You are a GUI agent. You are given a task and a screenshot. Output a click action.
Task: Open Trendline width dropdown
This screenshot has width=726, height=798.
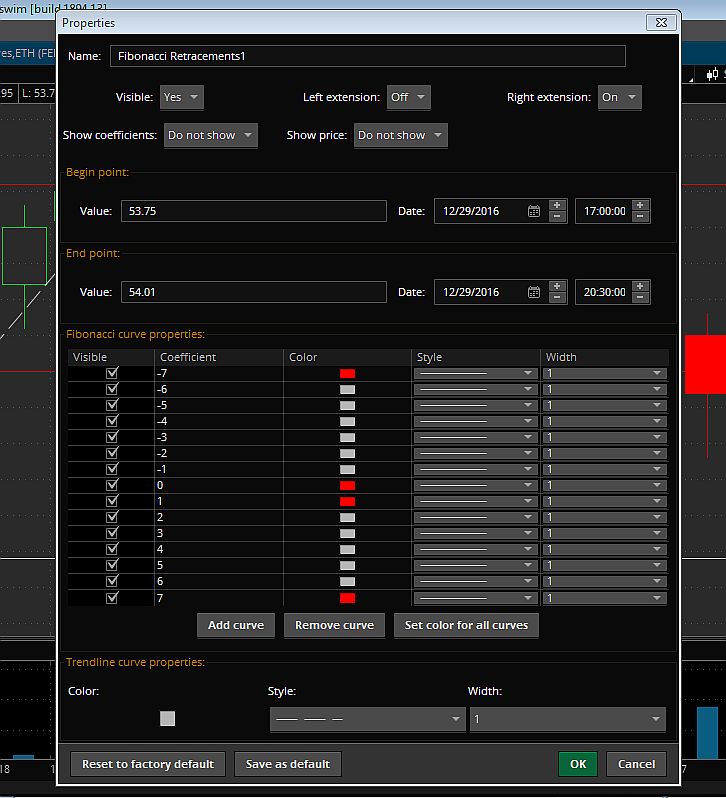click(x=568, y=719)
